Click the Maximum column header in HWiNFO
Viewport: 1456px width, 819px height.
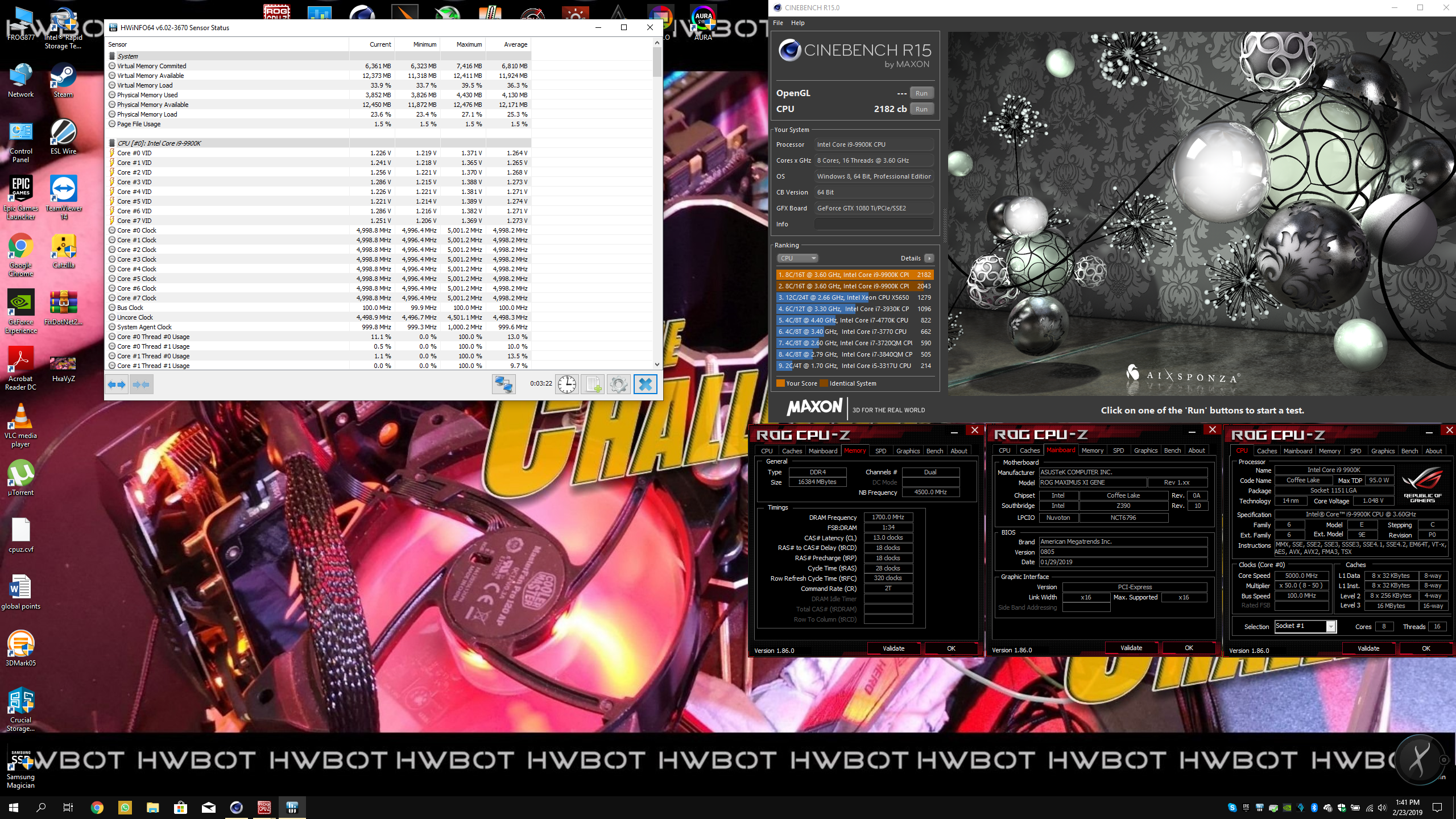463,44
